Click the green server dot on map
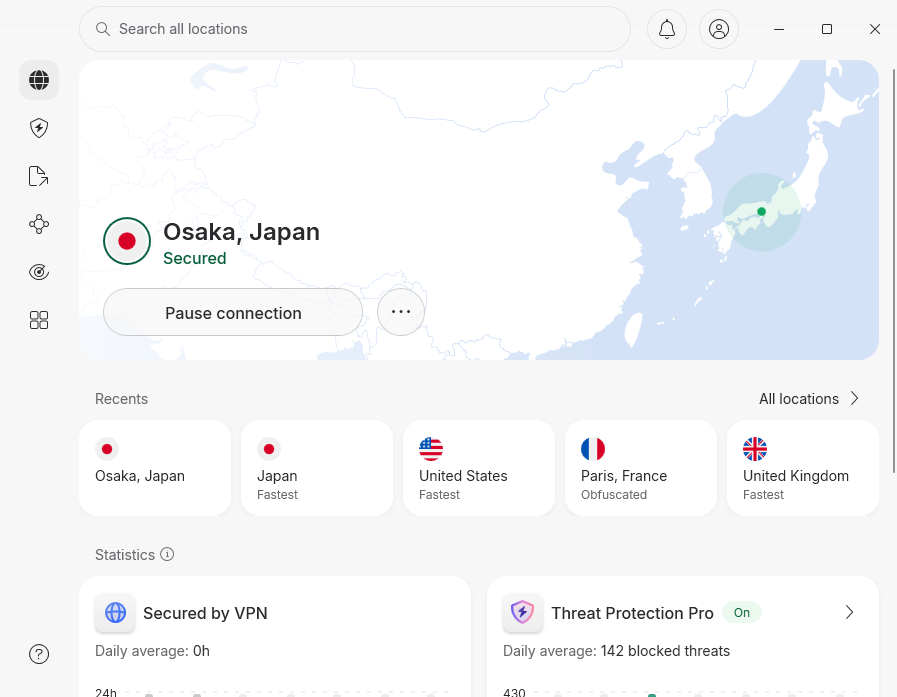Image resolution: width=897 pixels, height=697 pixels. (761, 212)
